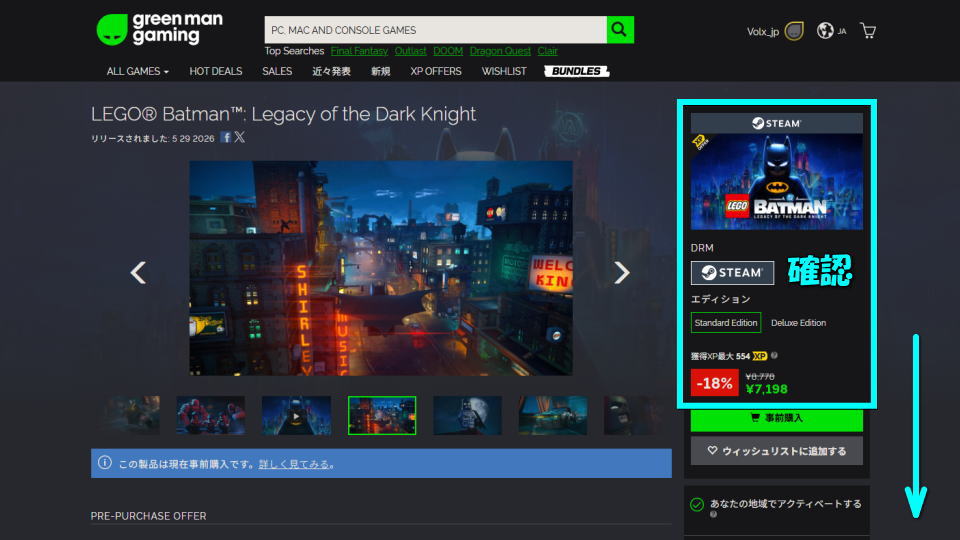Show the next screenshot with right arrow

621,272
